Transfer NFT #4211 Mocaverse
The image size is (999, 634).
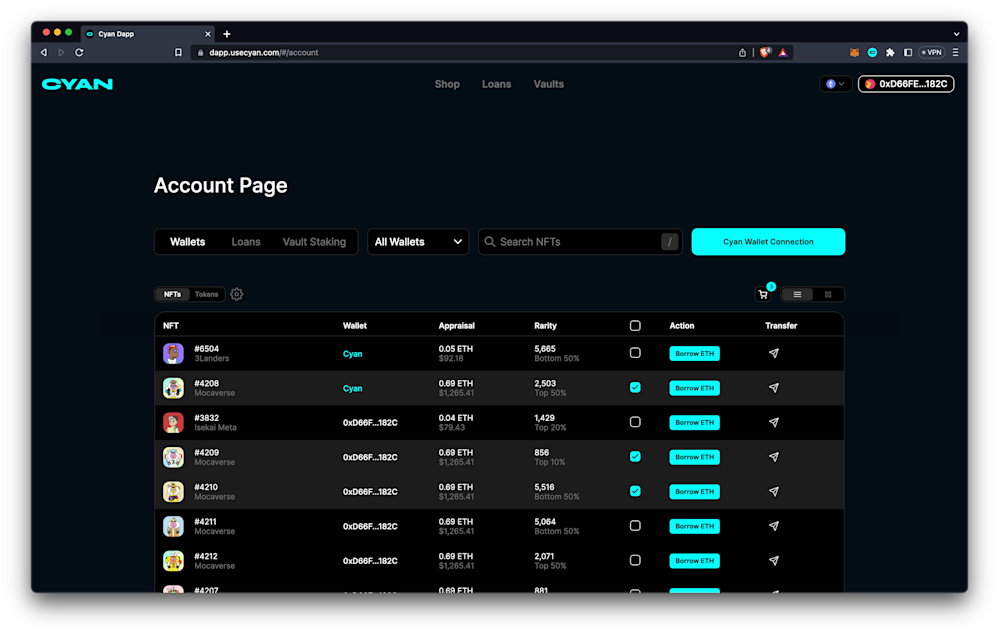click(773, 526)
